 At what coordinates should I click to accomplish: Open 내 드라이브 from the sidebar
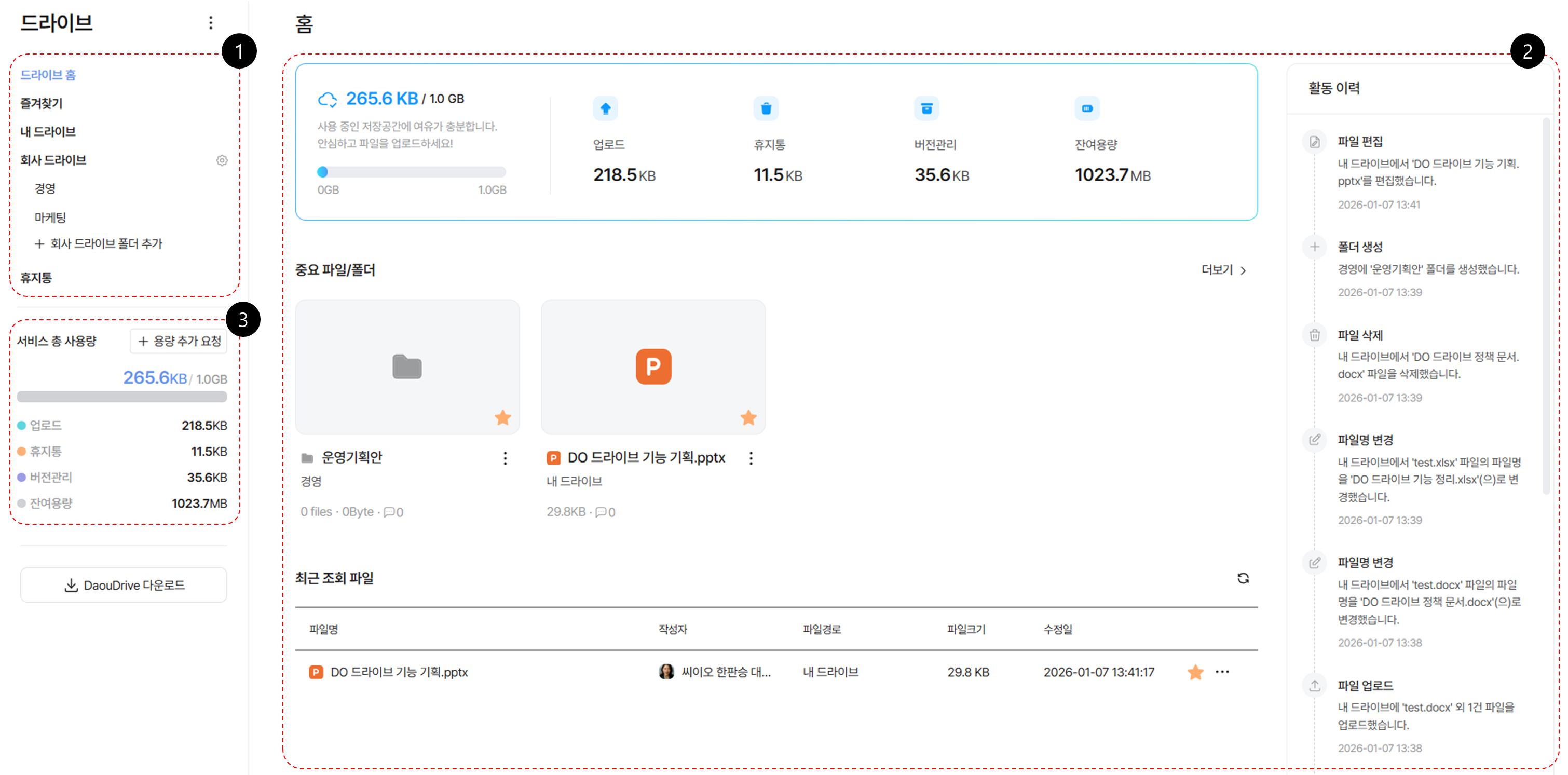coord(48,131)
